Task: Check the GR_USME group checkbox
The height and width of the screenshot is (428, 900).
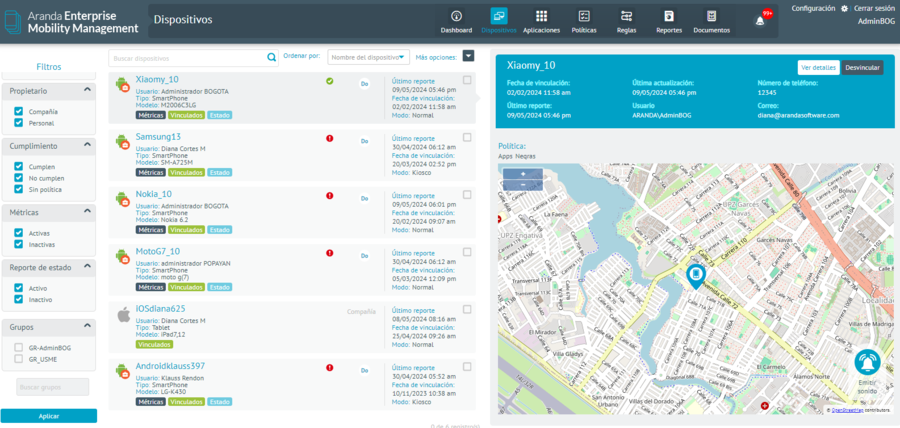Action: (19, 359)
